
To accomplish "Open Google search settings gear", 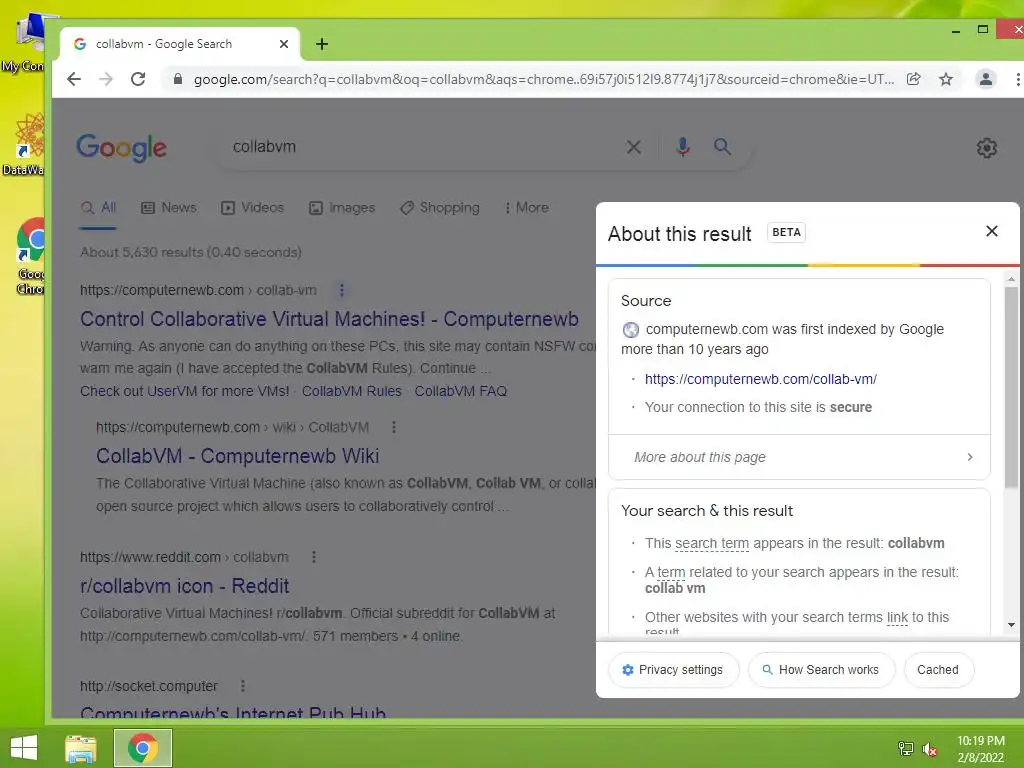I will pos(986,148).
